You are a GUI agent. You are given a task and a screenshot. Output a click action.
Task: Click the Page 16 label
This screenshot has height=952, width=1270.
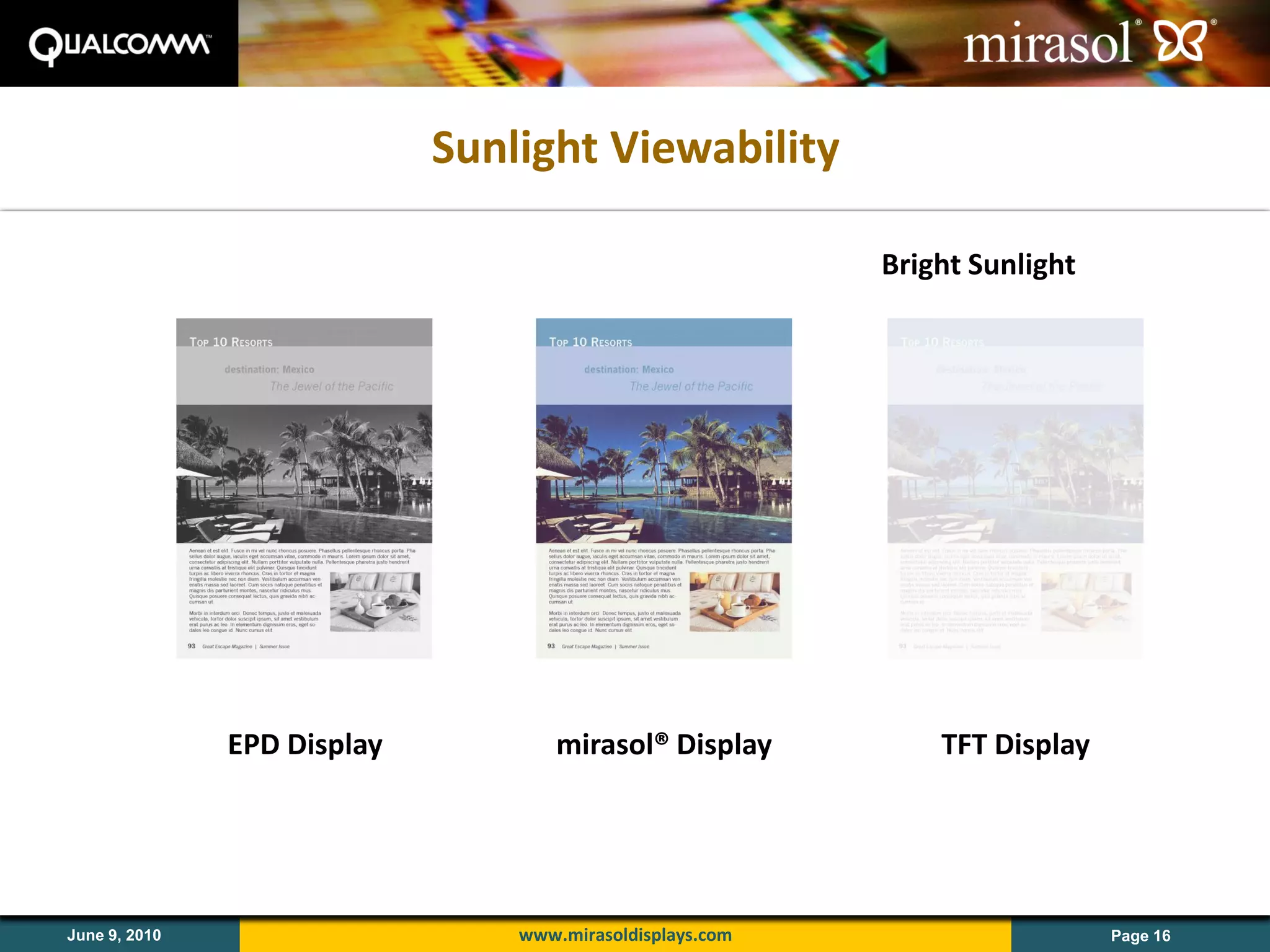[1140, 936]
